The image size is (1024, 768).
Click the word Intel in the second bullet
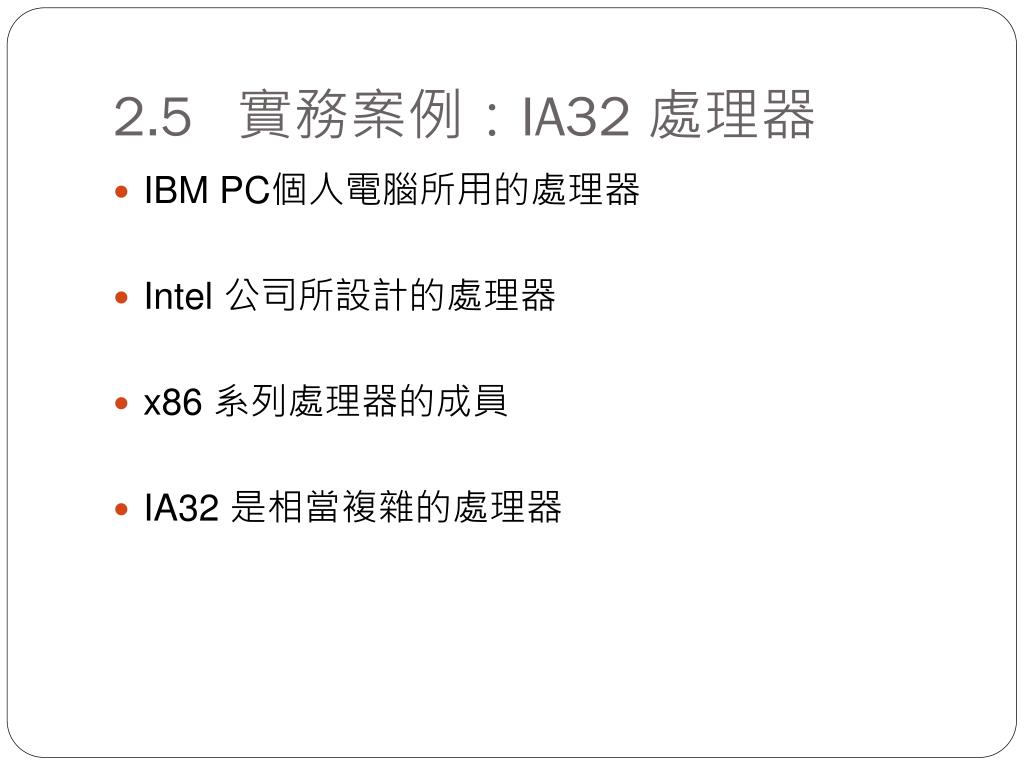click(x=178, y=296)
